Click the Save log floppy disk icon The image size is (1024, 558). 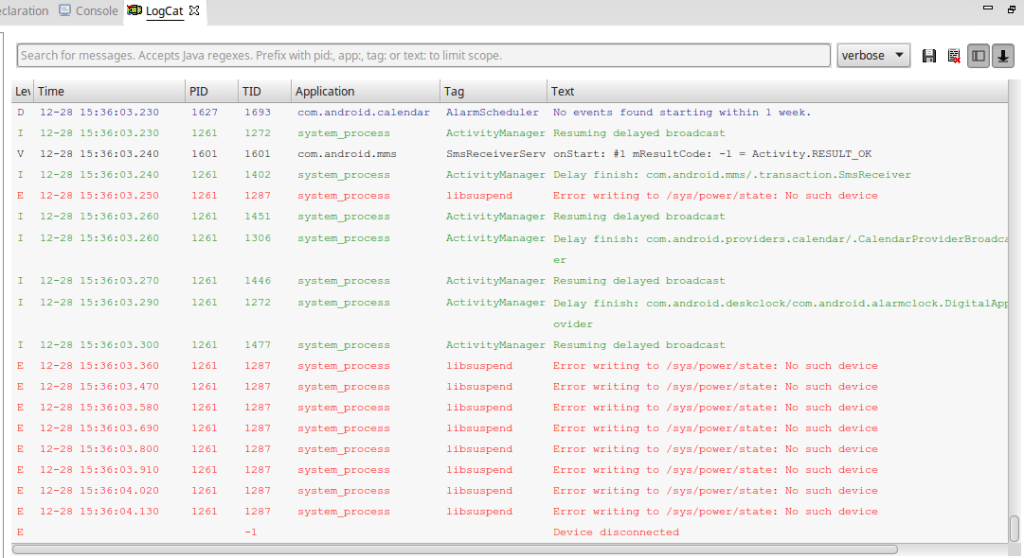click(929, 56)
